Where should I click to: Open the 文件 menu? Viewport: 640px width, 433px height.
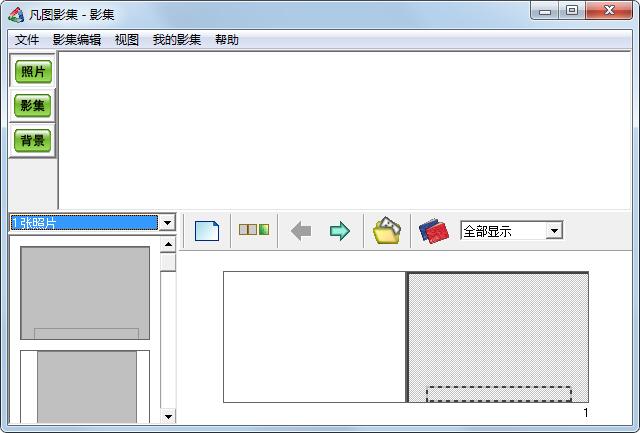click(x=27, y=40)
